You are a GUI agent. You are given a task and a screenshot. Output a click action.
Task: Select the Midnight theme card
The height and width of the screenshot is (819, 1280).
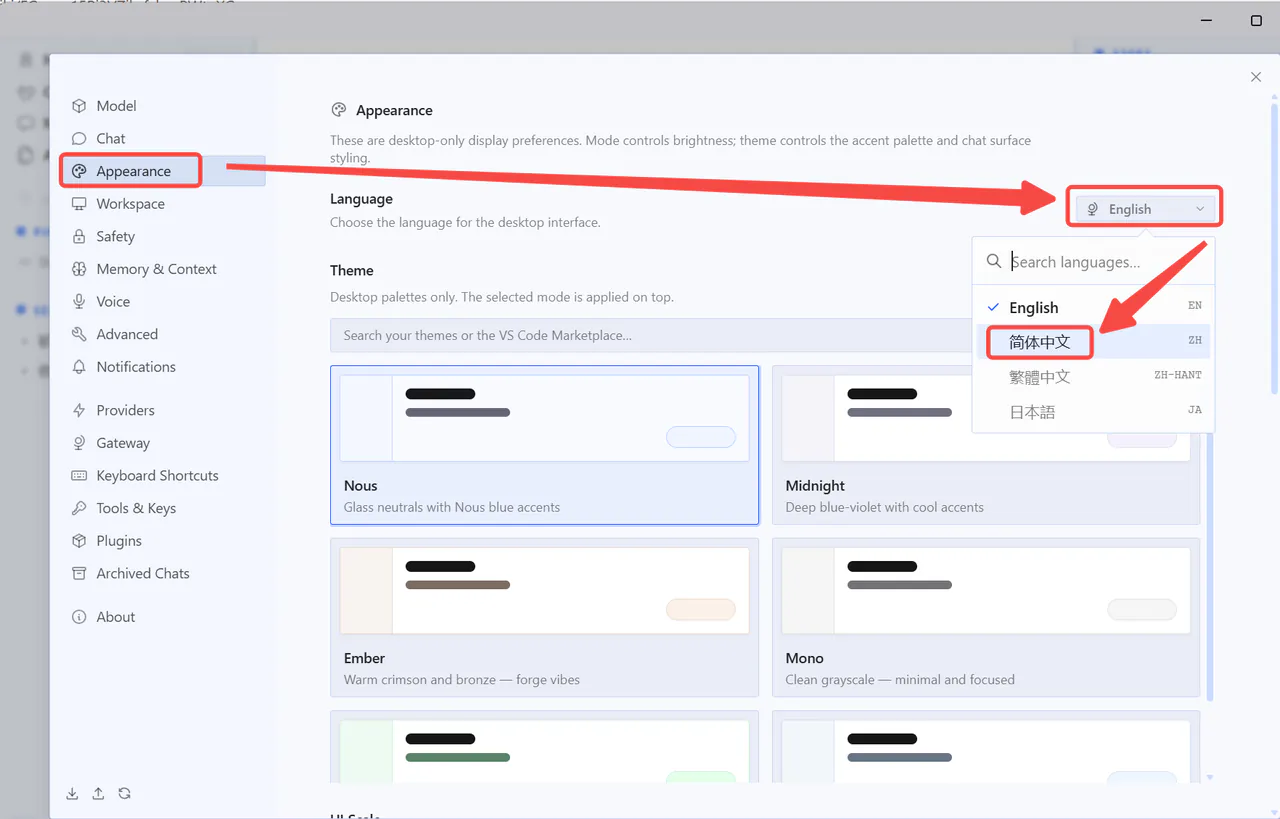(x=986, y=445)
